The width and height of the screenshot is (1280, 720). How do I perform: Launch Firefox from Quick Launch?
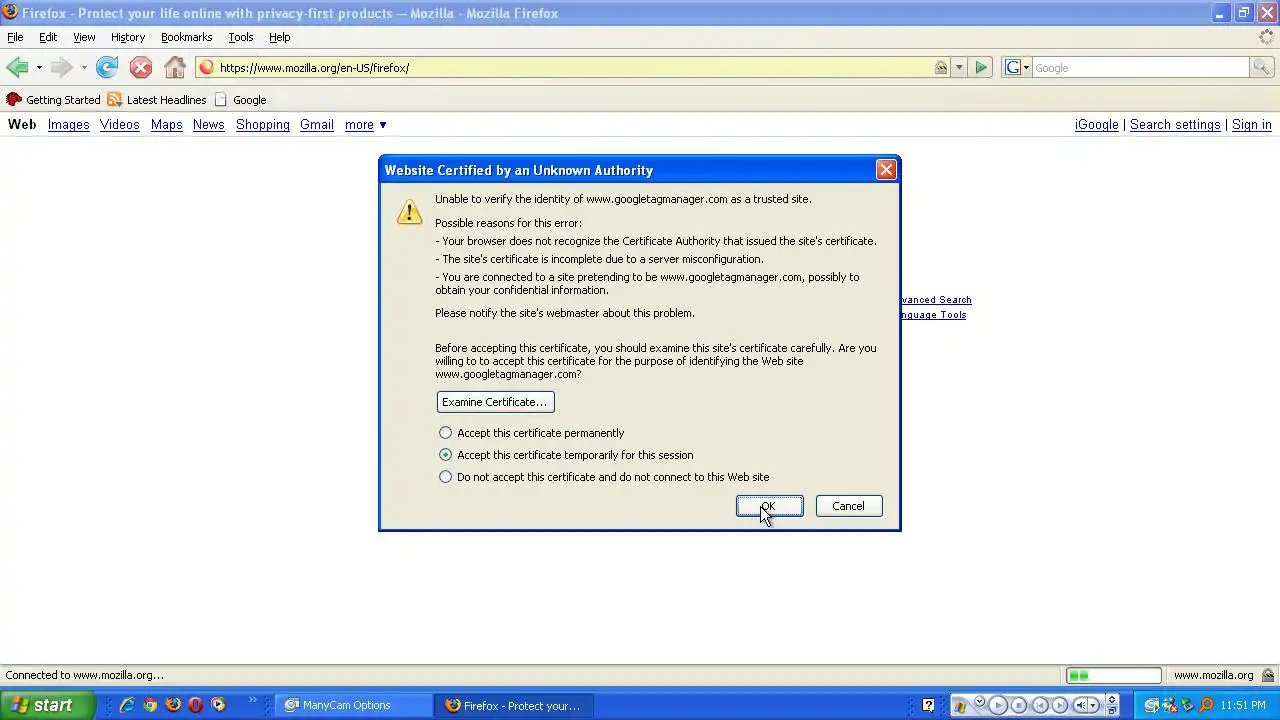coord(173,705)
